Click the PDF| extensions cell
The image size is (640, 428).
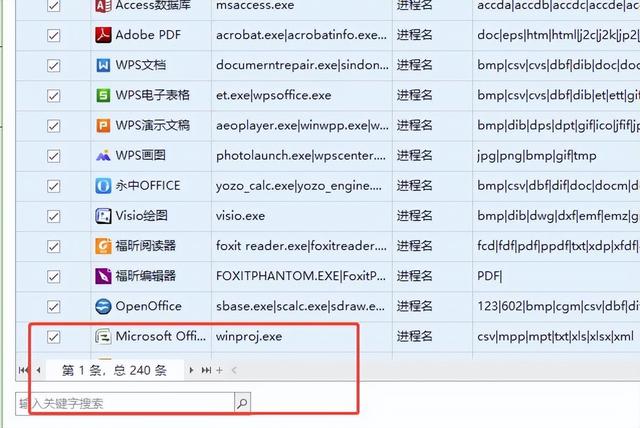point(556,276)
